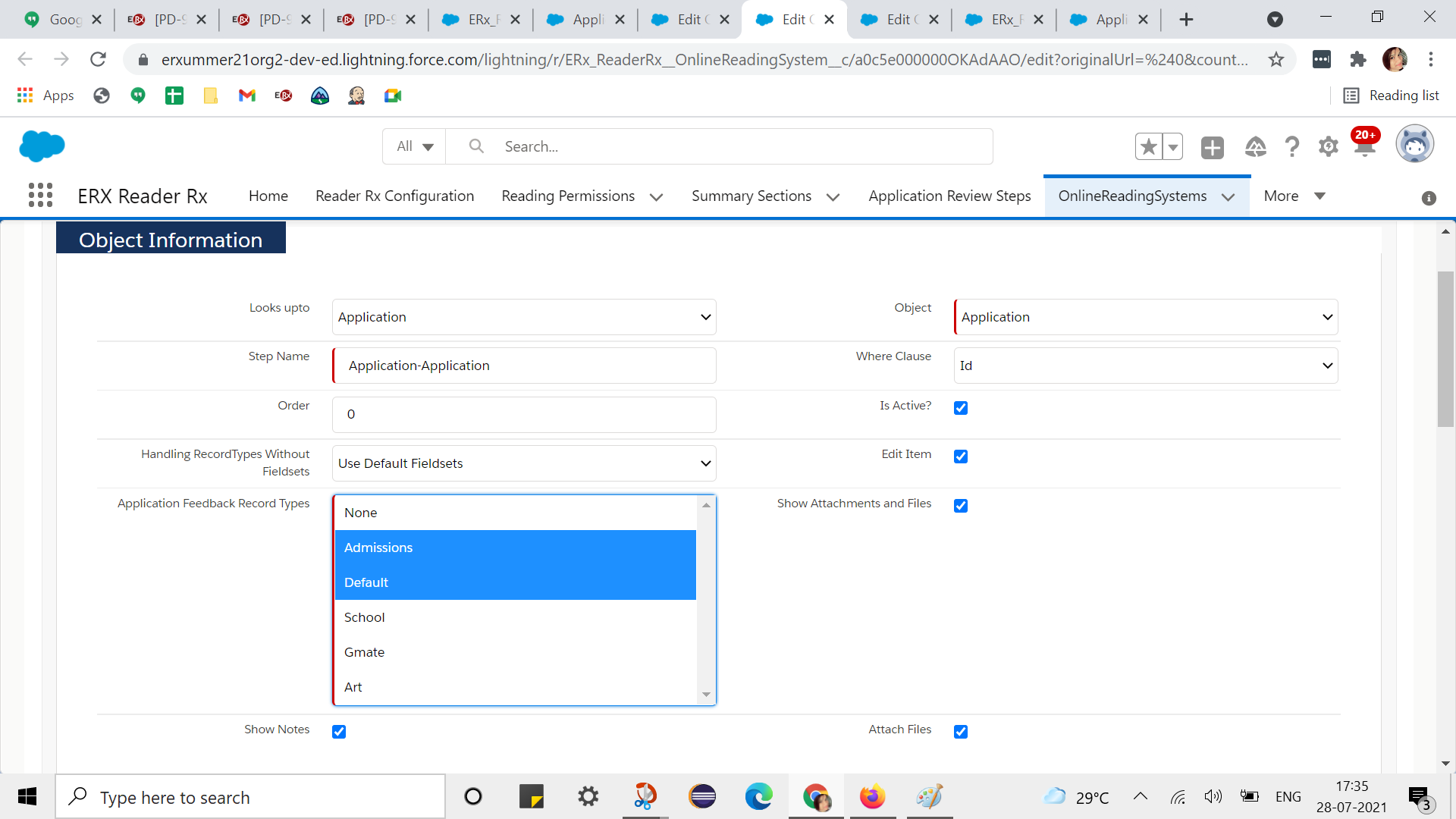Viewport: 1456px width, 819px height.
Task: Open the Global Actions plus icon
Action: (1212, 147)
